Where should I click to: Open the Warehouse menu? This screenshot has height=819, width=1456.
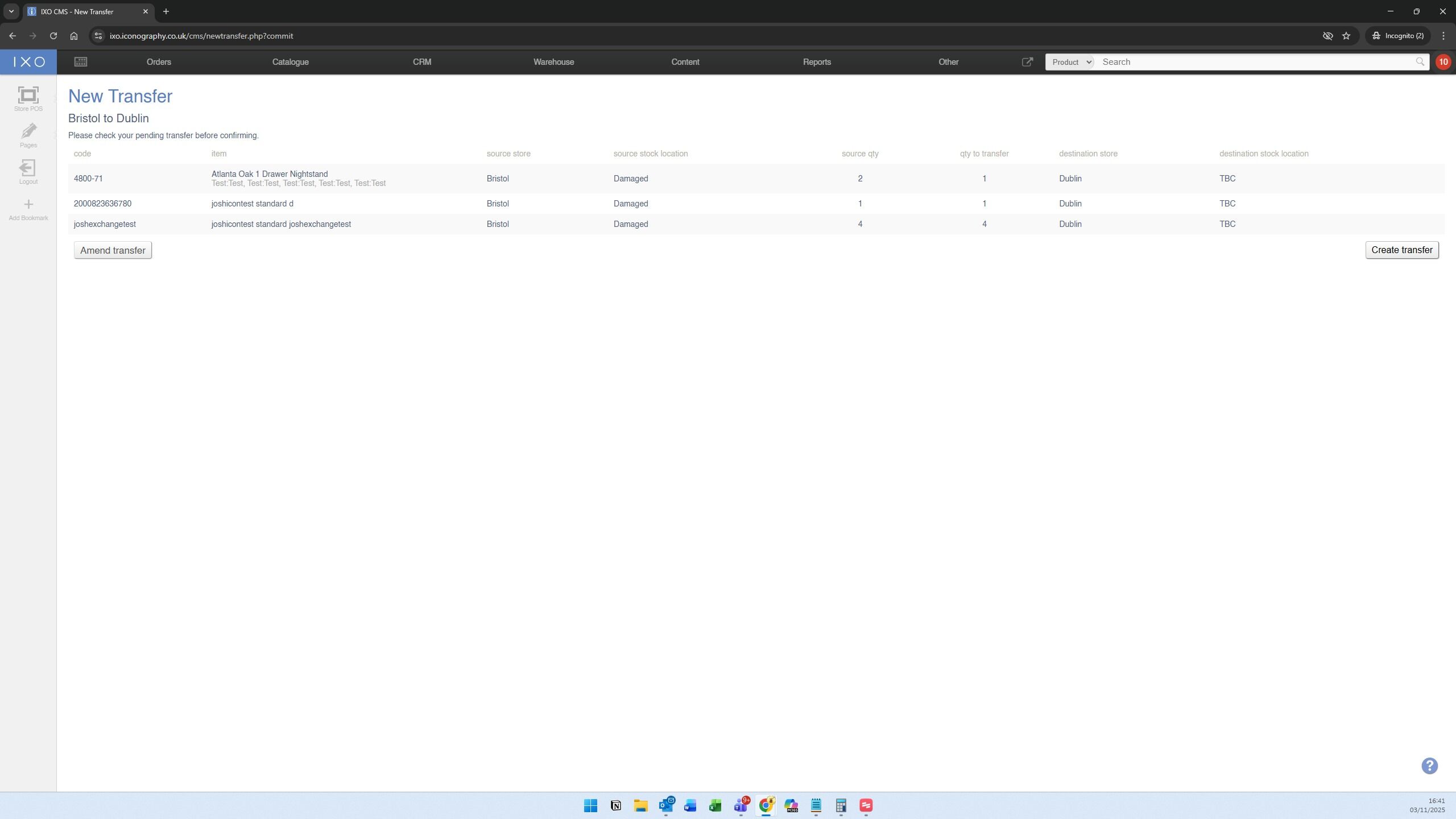(553, 62)
